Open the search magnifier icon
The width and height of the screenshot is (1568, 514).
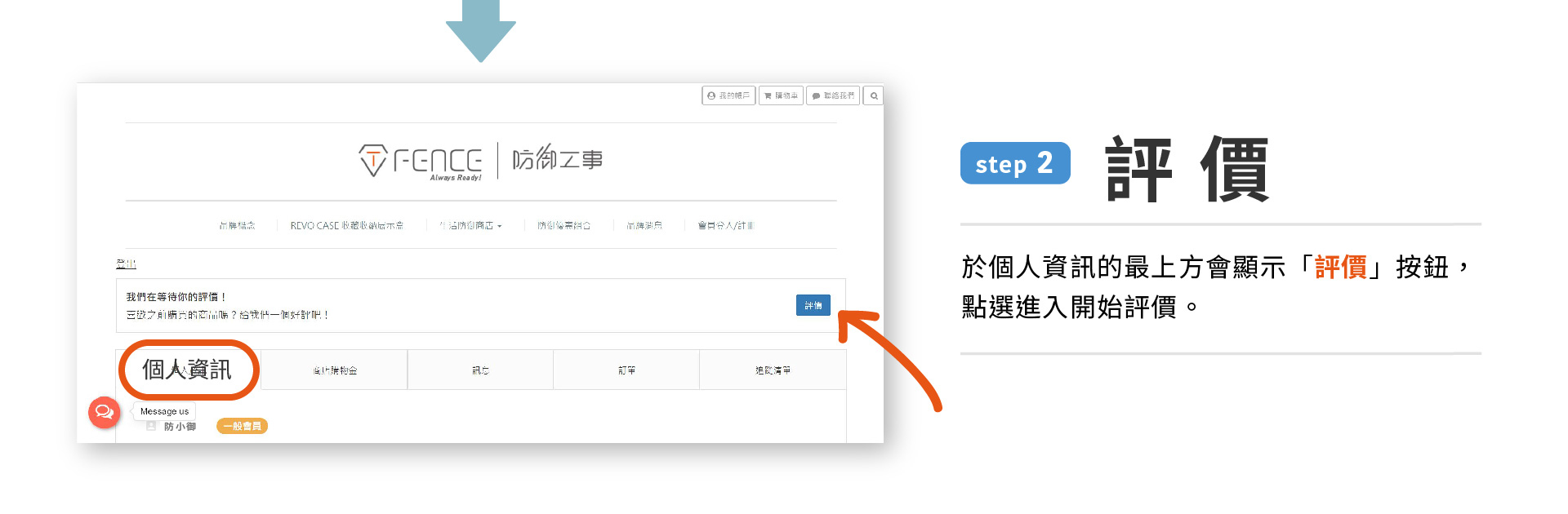874,95
